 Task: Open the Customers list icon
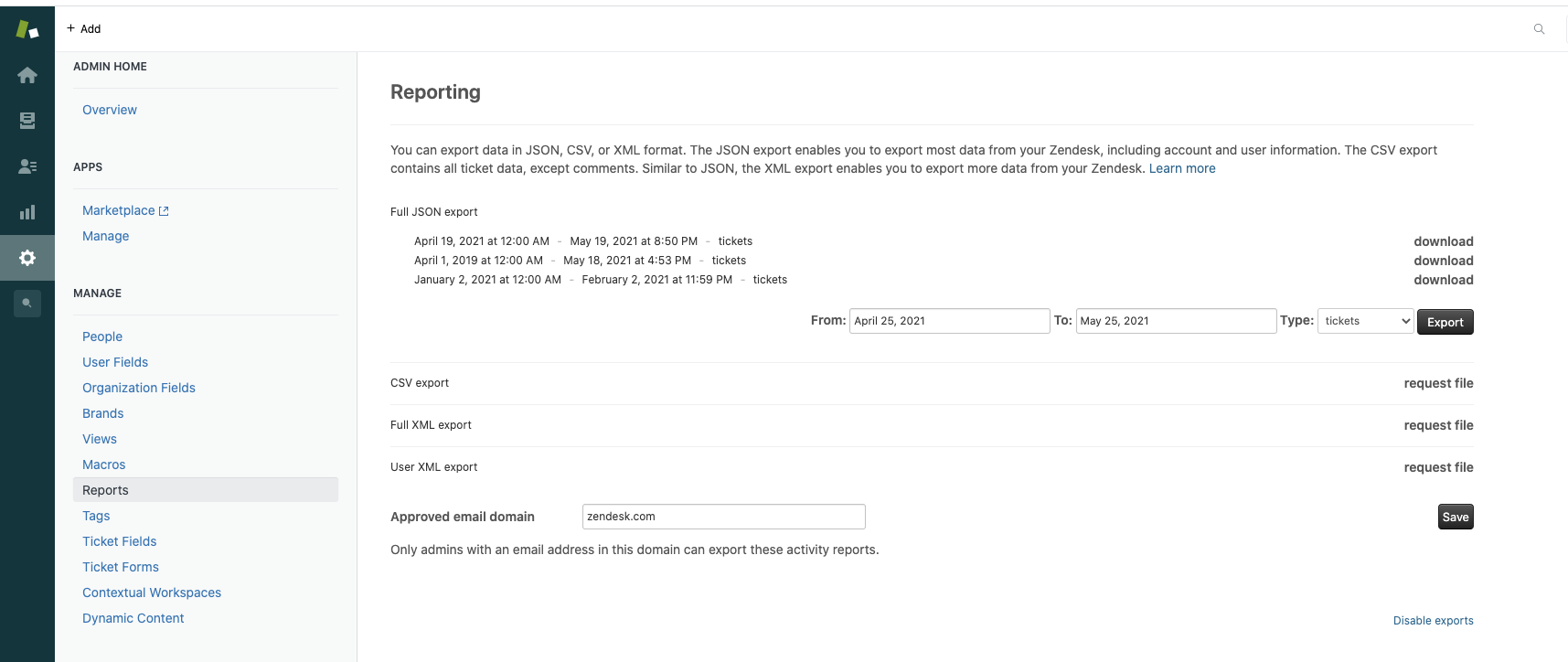[x=27, y=166]
